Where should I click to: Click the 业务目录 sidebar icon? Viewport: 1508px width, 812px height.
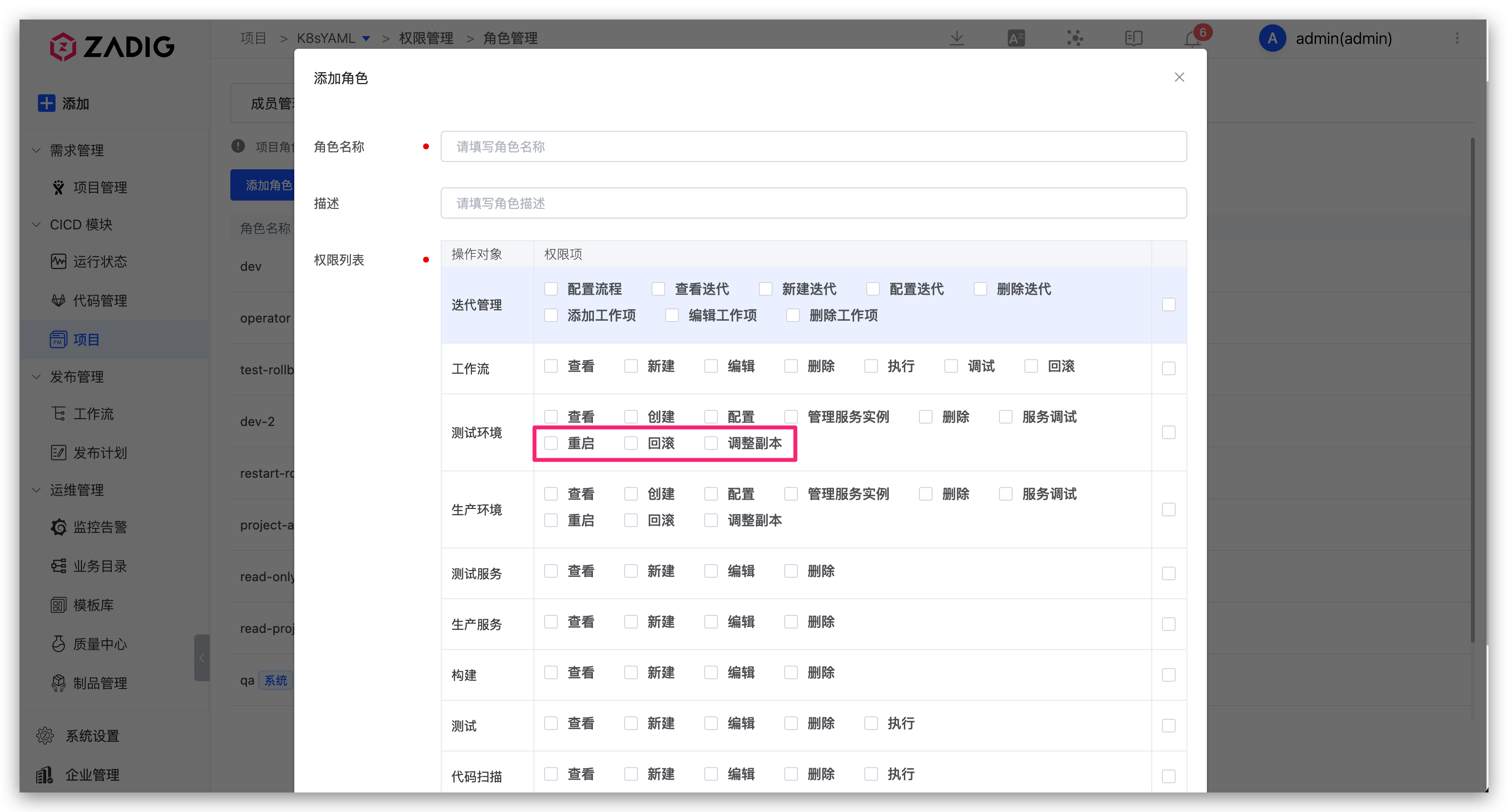(x=58, y=566)
